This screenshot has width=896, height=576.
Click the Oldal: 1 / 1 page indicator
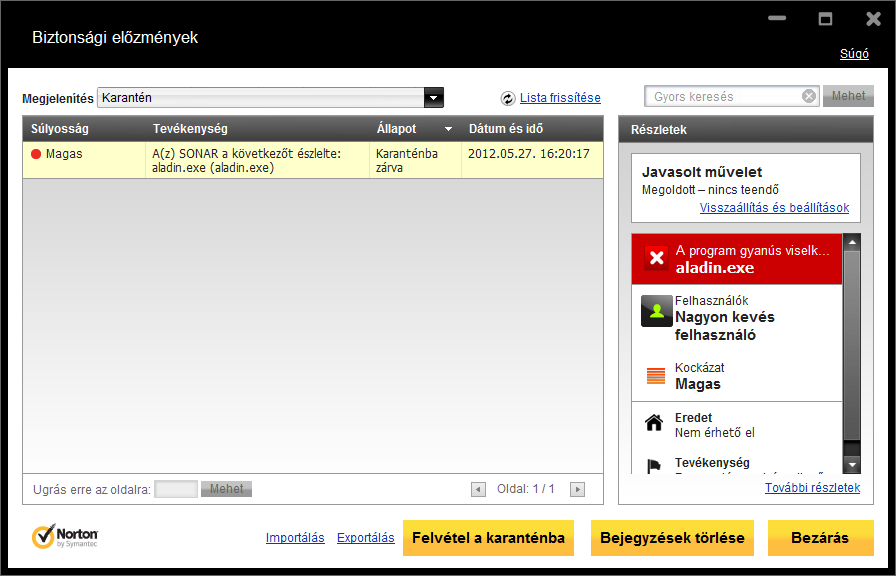[526, 489]
